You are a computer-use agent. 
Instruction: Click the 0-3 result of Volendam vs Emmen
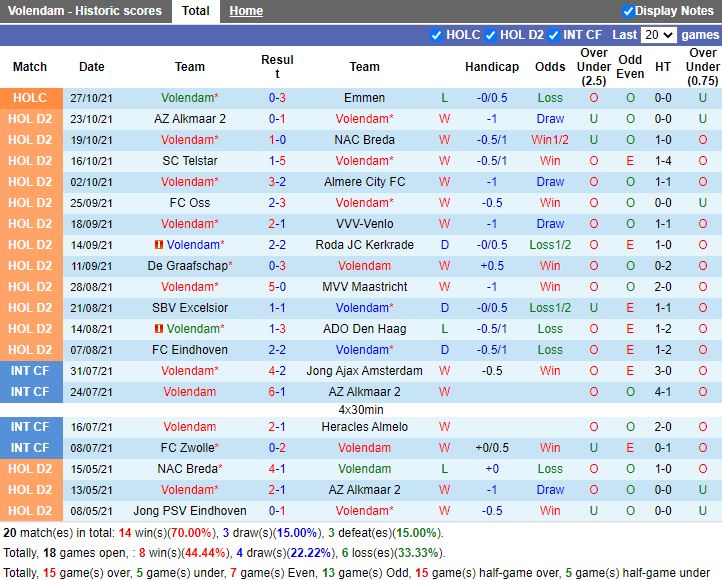pyautogui.click(x=277, y=98)
